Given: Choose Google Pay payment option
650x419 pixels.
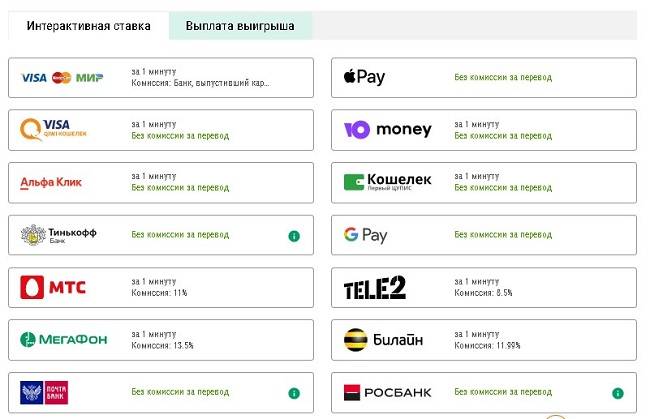Looking at the screenshot, I should coord(484,235).
